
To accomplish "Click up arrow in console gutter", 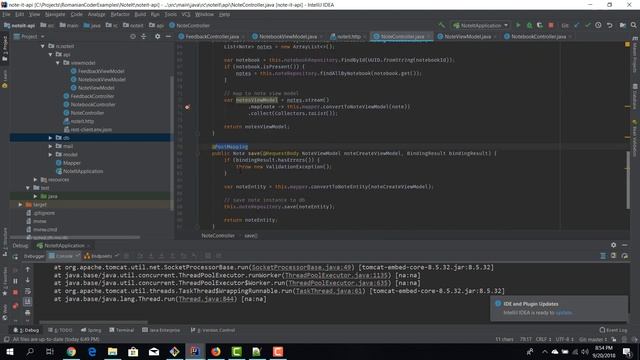I will 27,269.
